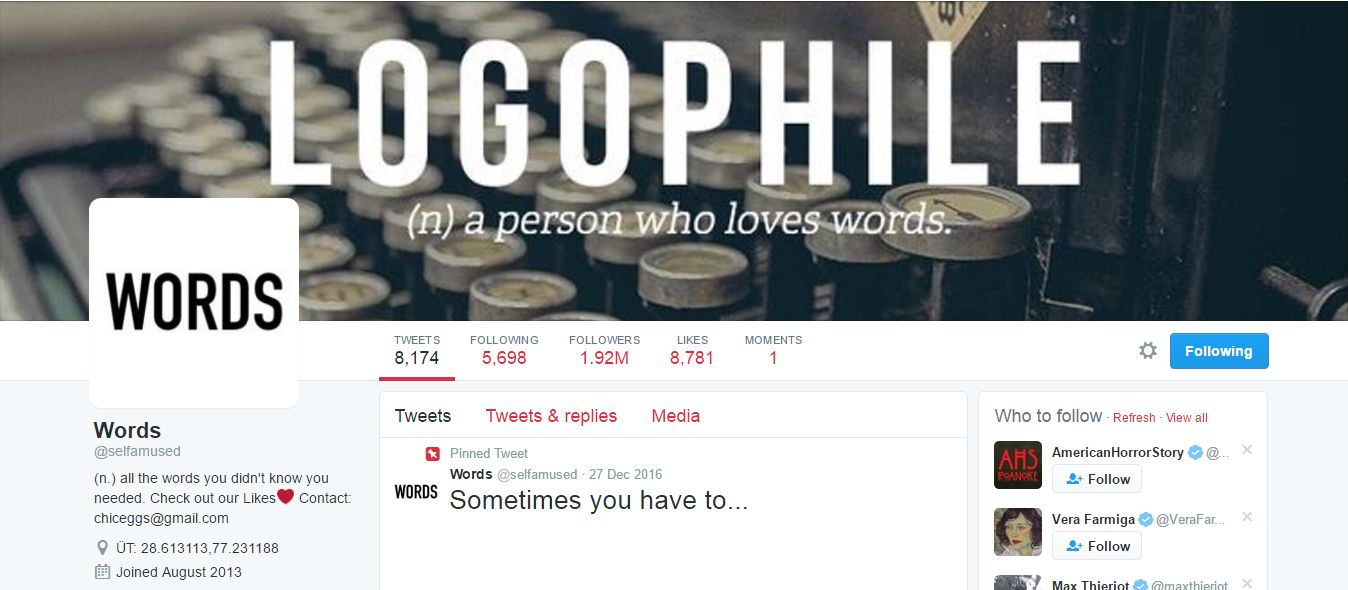Refresh the Who to follow list
This screenshot has height=590, width=1348.
pos(1134,418)
